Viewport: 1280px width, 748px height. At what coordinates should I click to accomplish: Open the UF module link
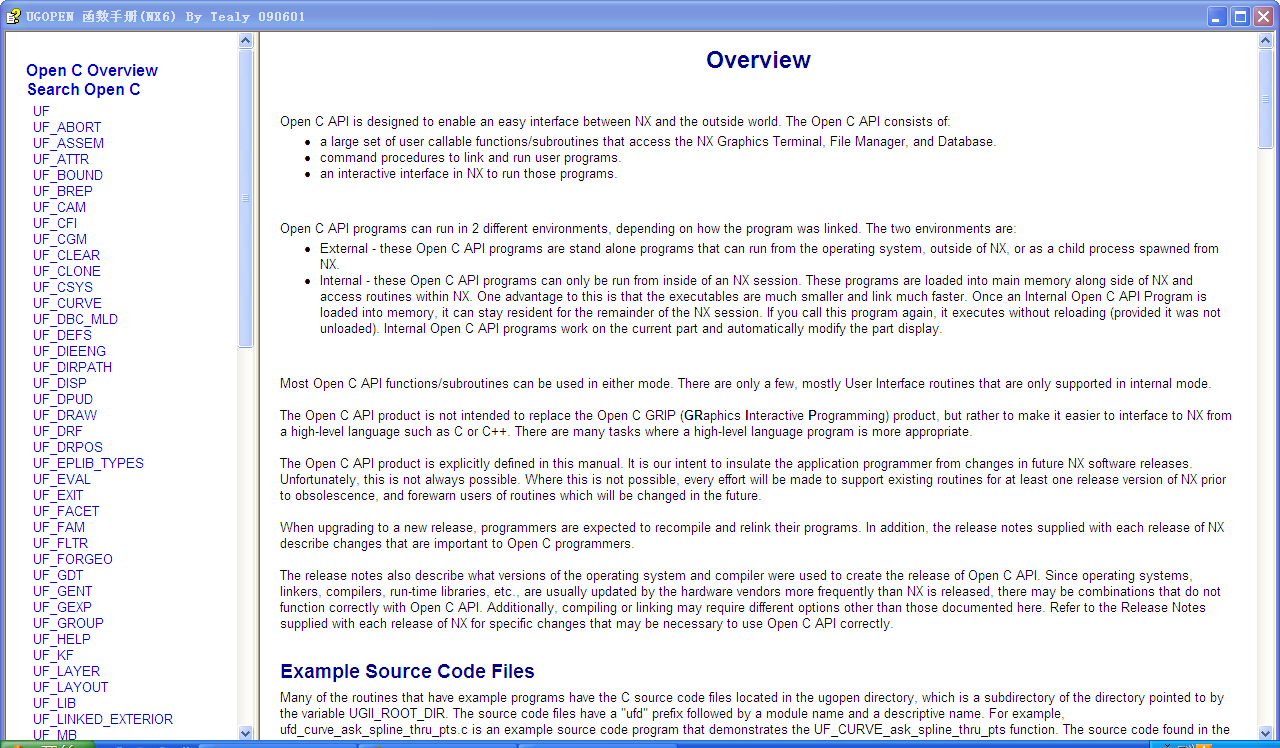point(41,111)
